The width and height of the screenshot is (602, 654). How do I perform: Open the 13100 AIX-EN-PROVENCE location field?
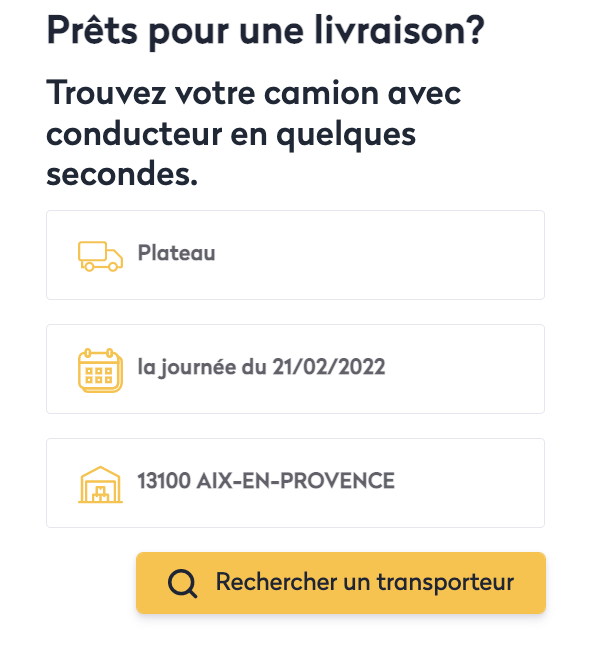[295, 483]
